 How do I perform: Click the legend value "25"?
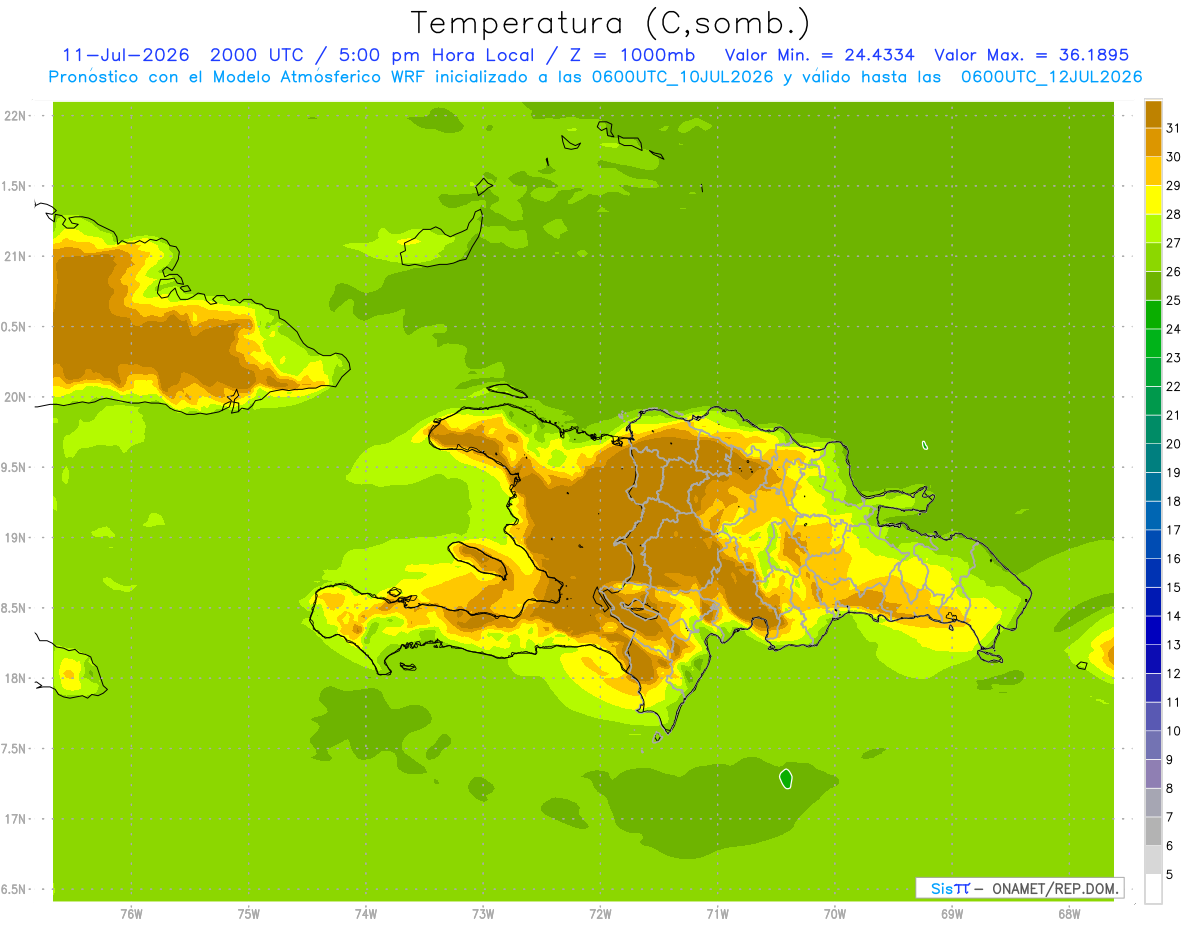pos(1173,300)
